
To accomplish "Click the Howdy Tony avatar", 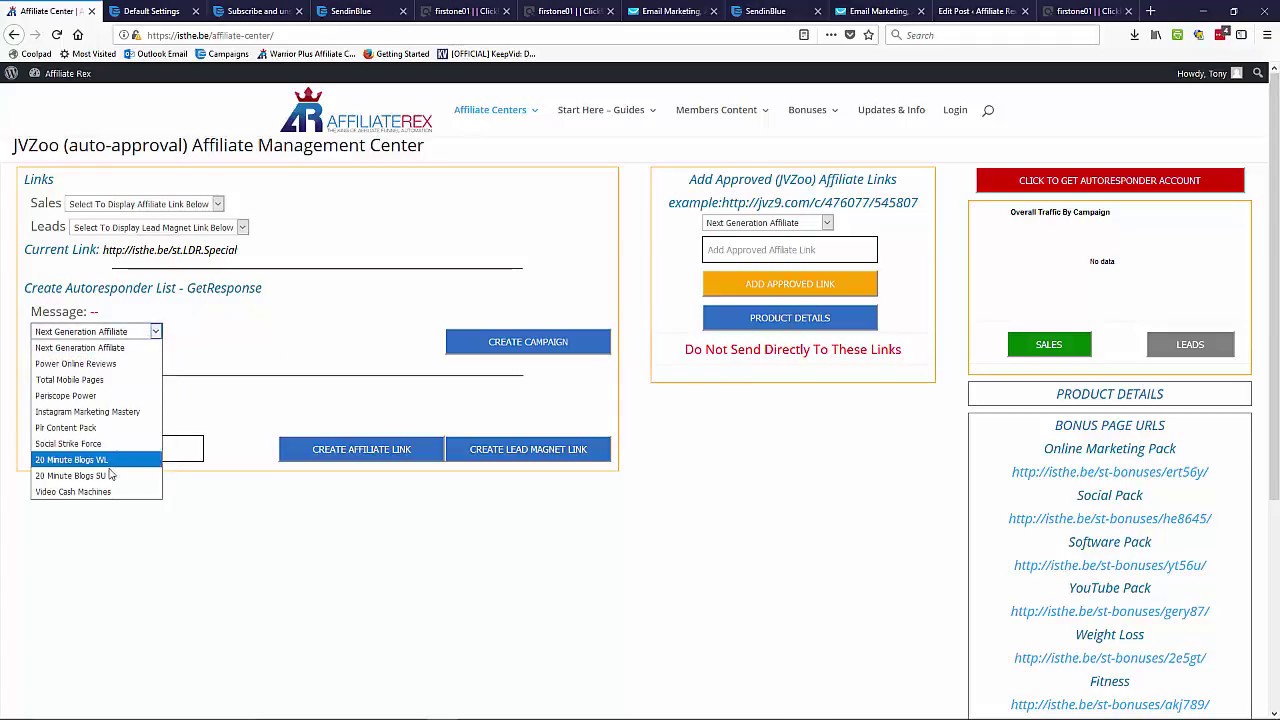I will tap(1237, 73).
